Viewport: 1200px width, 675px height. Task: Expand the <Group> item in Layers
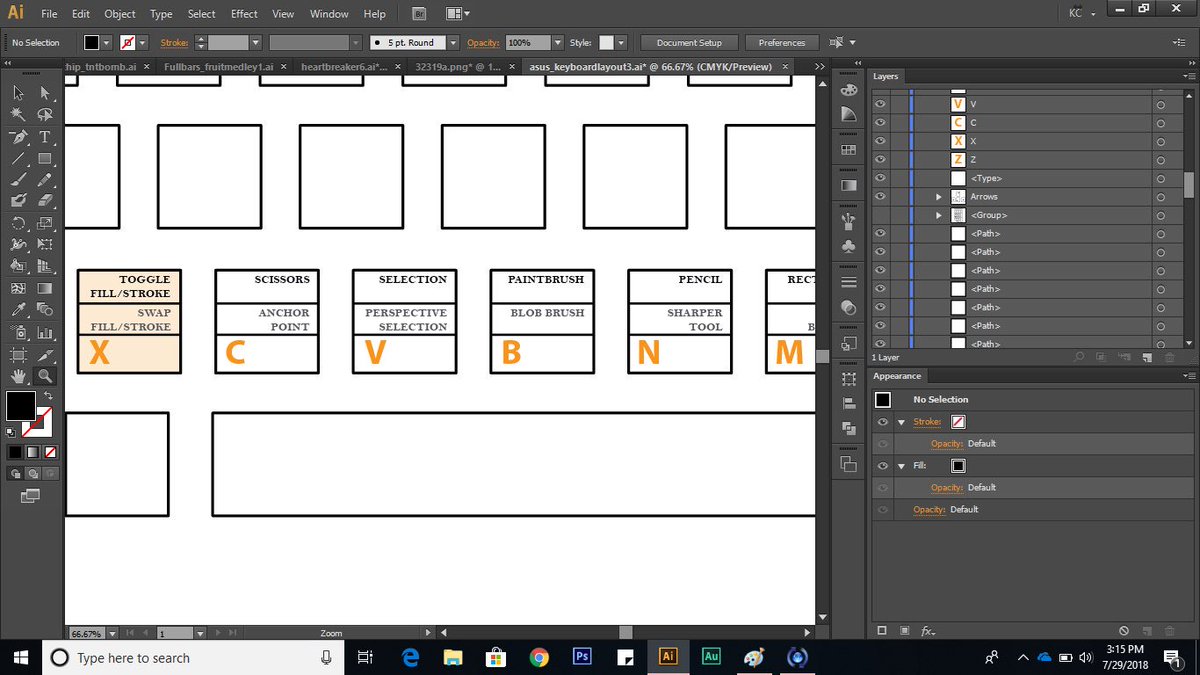click(x=938, y=215)
